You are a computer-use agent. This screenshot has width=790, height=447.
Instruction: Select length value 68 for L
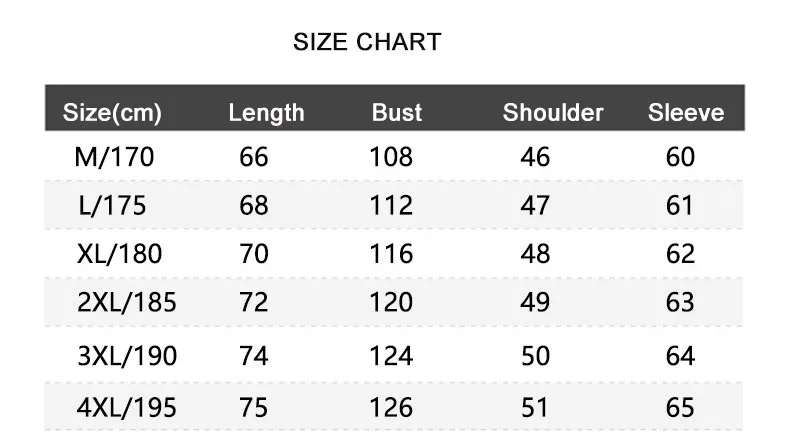(254, 205)
